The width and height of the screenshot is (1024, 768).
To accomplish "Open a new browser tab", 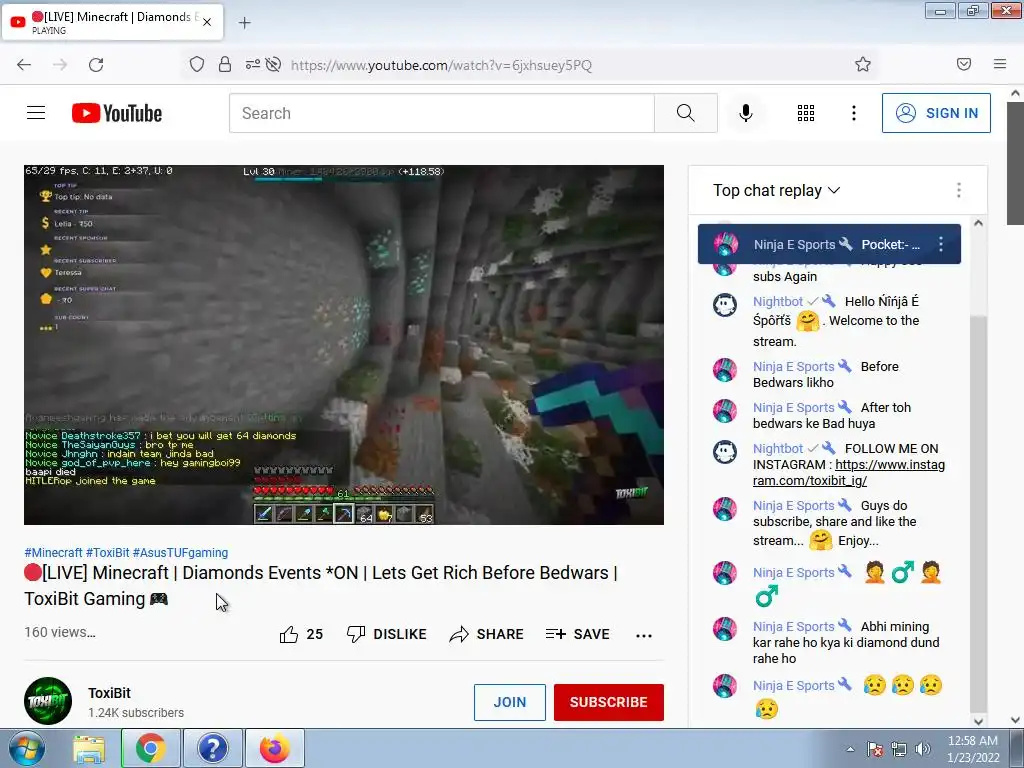I will coord(244,23).
